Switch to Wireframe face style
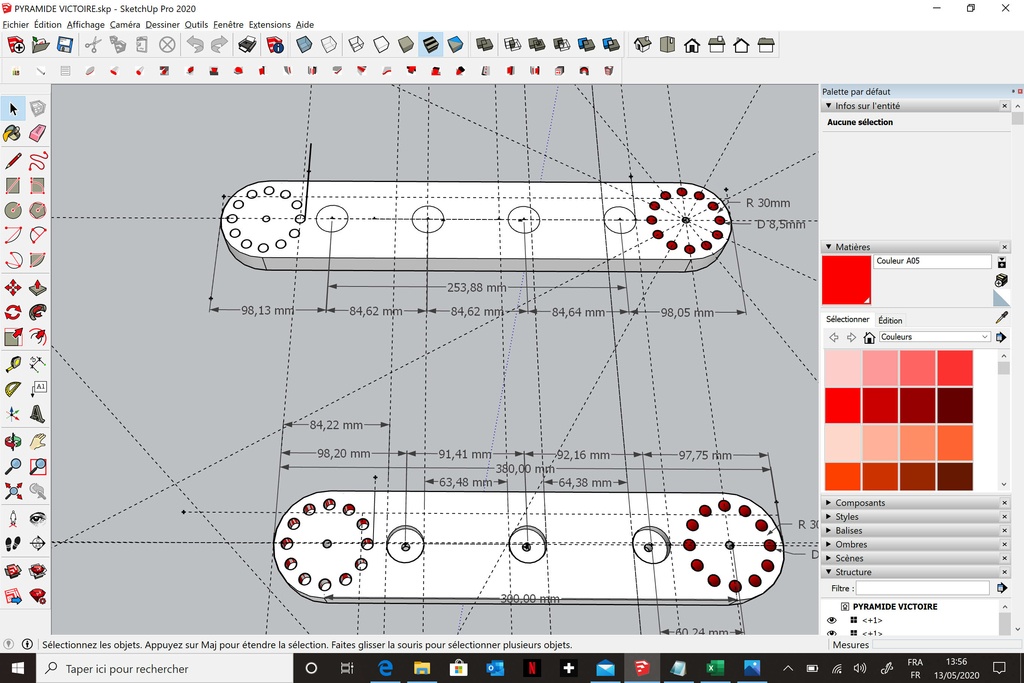The image size is (1024, 683). pyautogui.click(x=357, y=45)
